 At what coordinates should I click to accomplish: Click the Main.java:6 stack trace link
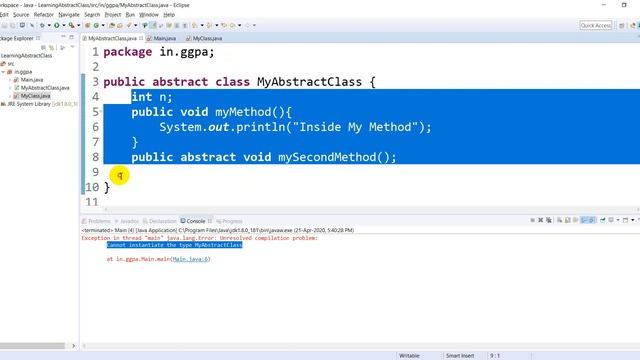click(x=191, y=259)
